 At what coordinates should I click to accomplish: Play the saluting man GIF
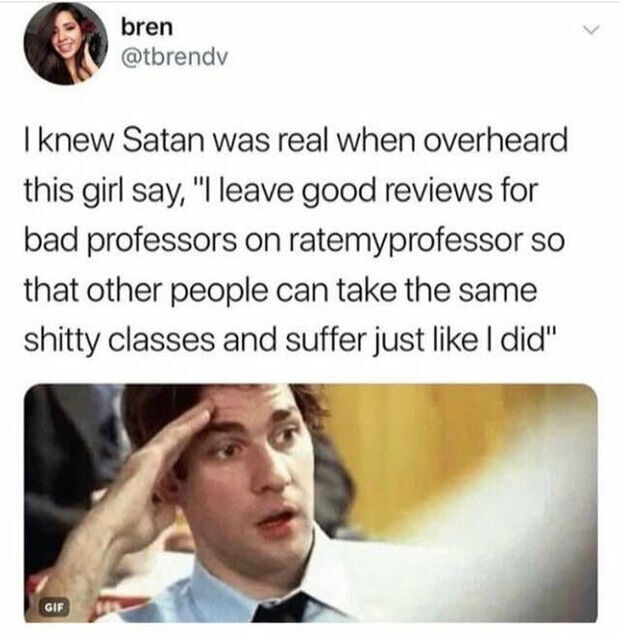click(x=311, y=503)
